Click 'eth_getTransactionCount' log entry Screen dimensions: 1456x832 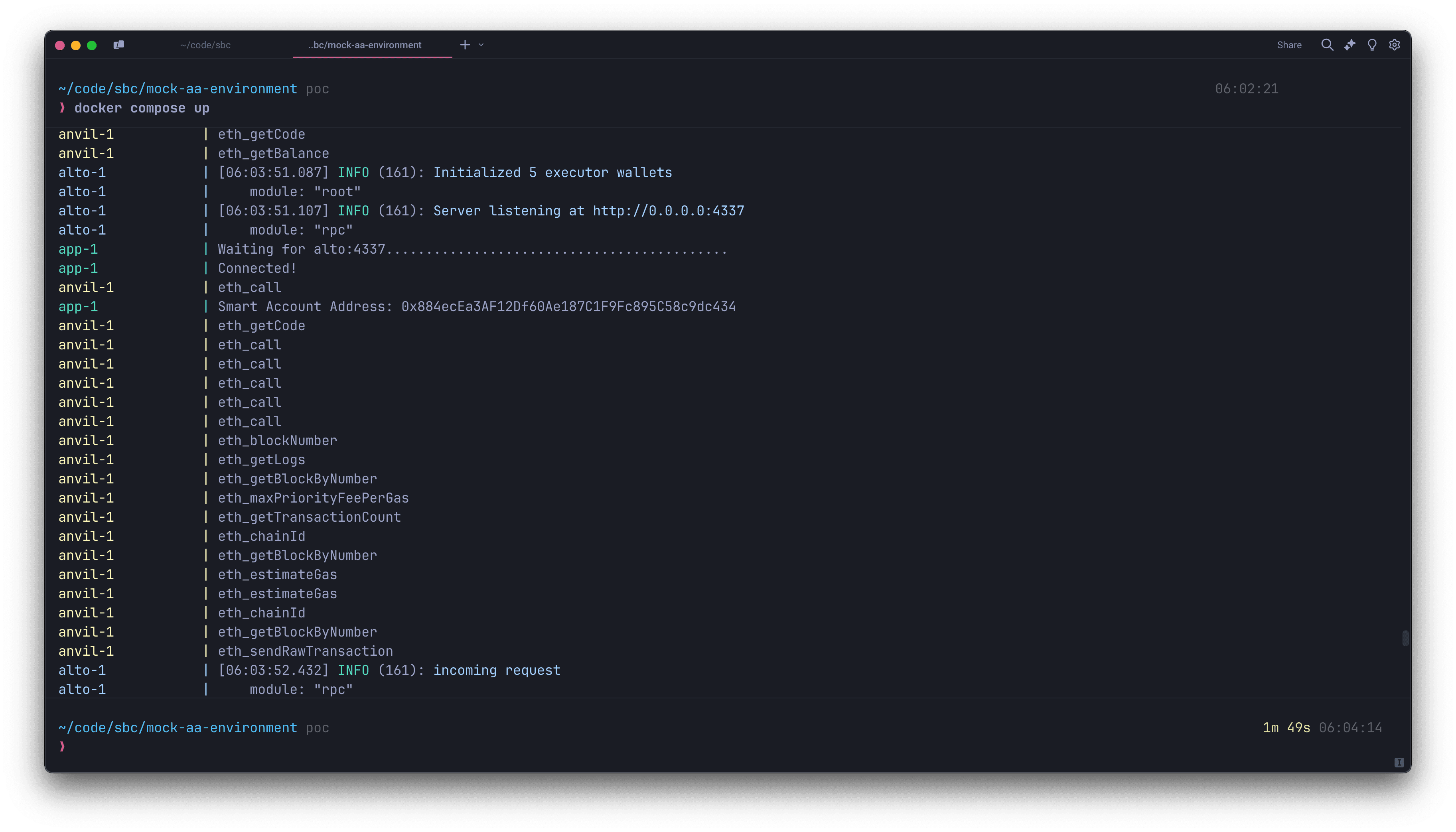click(x=309, y=517)
